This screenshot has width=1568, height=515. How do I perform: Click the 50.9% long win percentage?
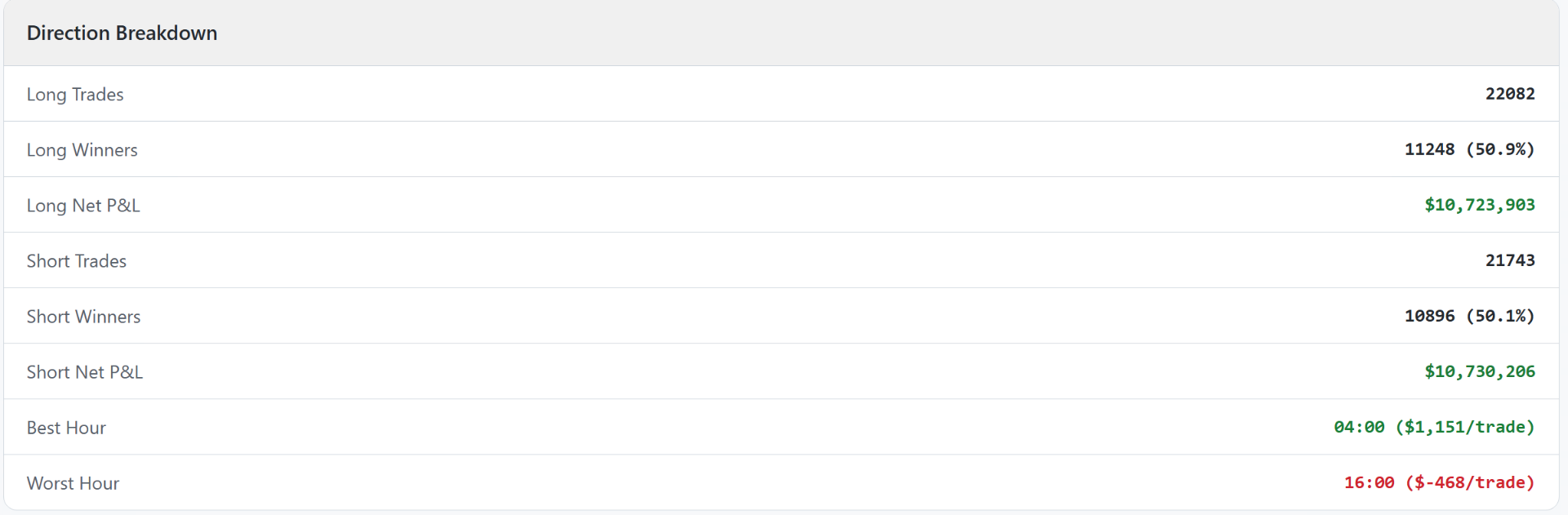pos(1500,149)
